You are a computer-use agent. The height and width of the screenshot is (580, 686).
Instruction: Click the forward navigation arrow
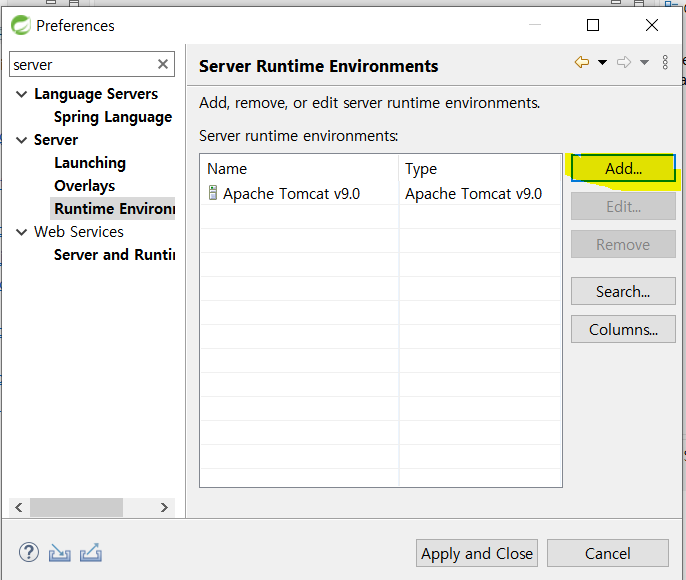pyautogui.click(x=624, y=62)
